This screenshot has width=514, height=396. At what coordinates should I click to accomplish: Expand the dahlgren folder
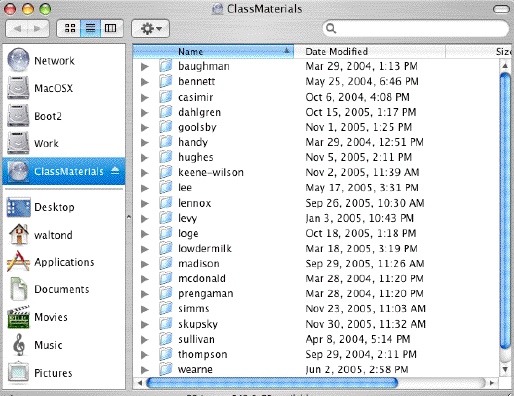click(x=145, y=113)
